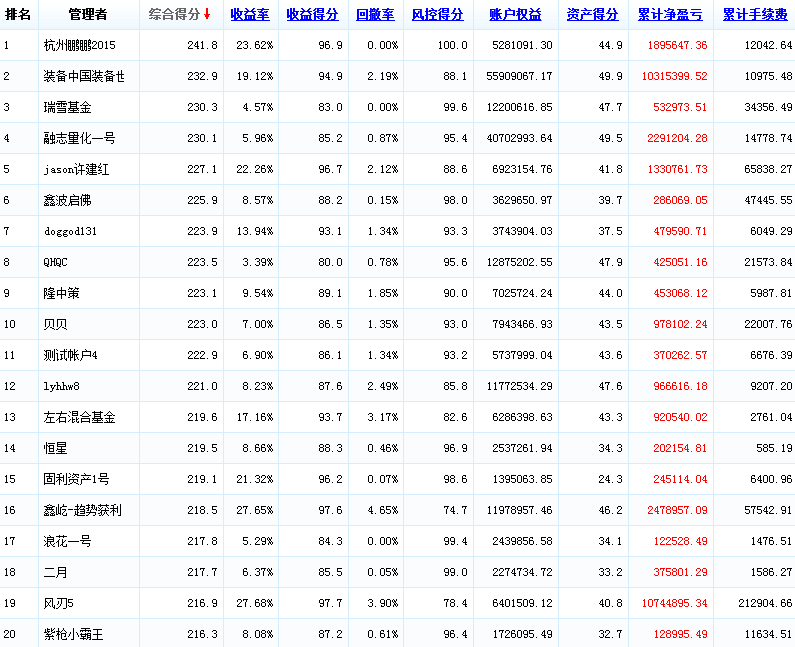Click asset score 49.9

tap(610, 76)
